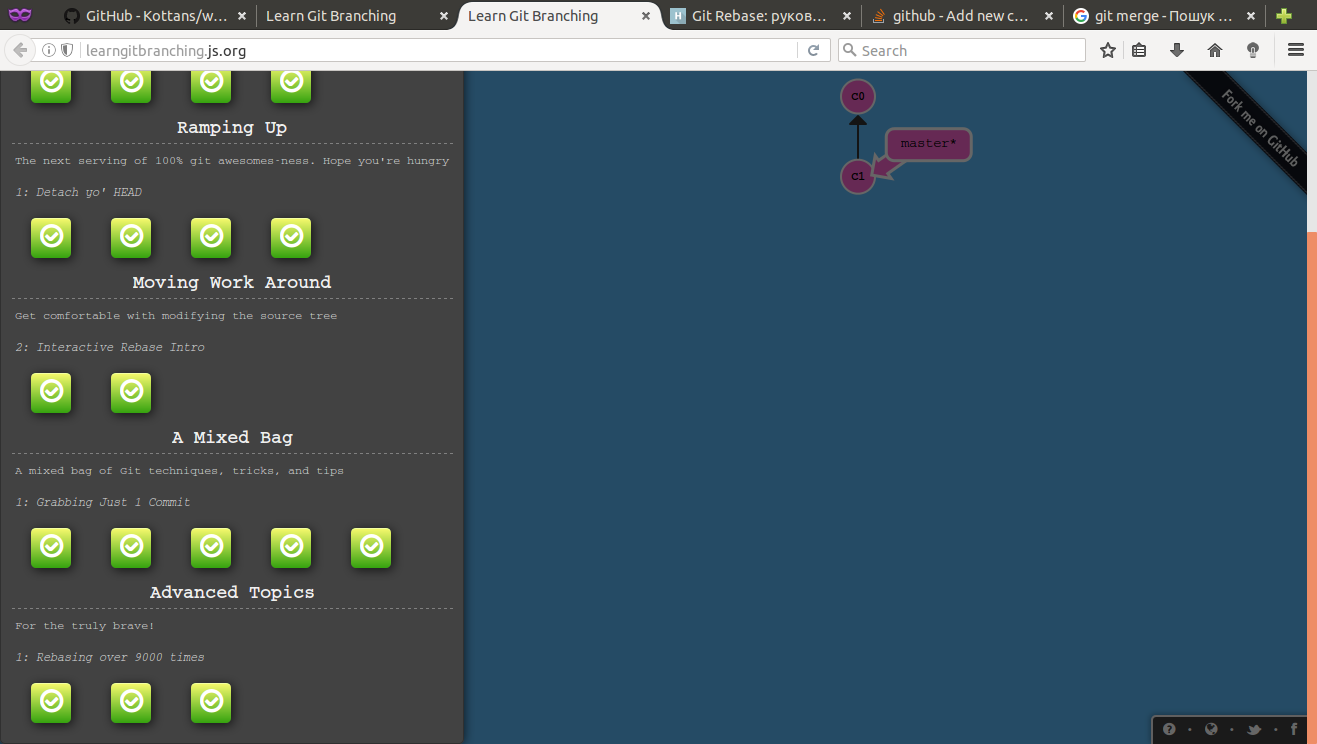Click the Facebook icon
This screenshot has width=1317, height=744.
tap(1293, 730)
